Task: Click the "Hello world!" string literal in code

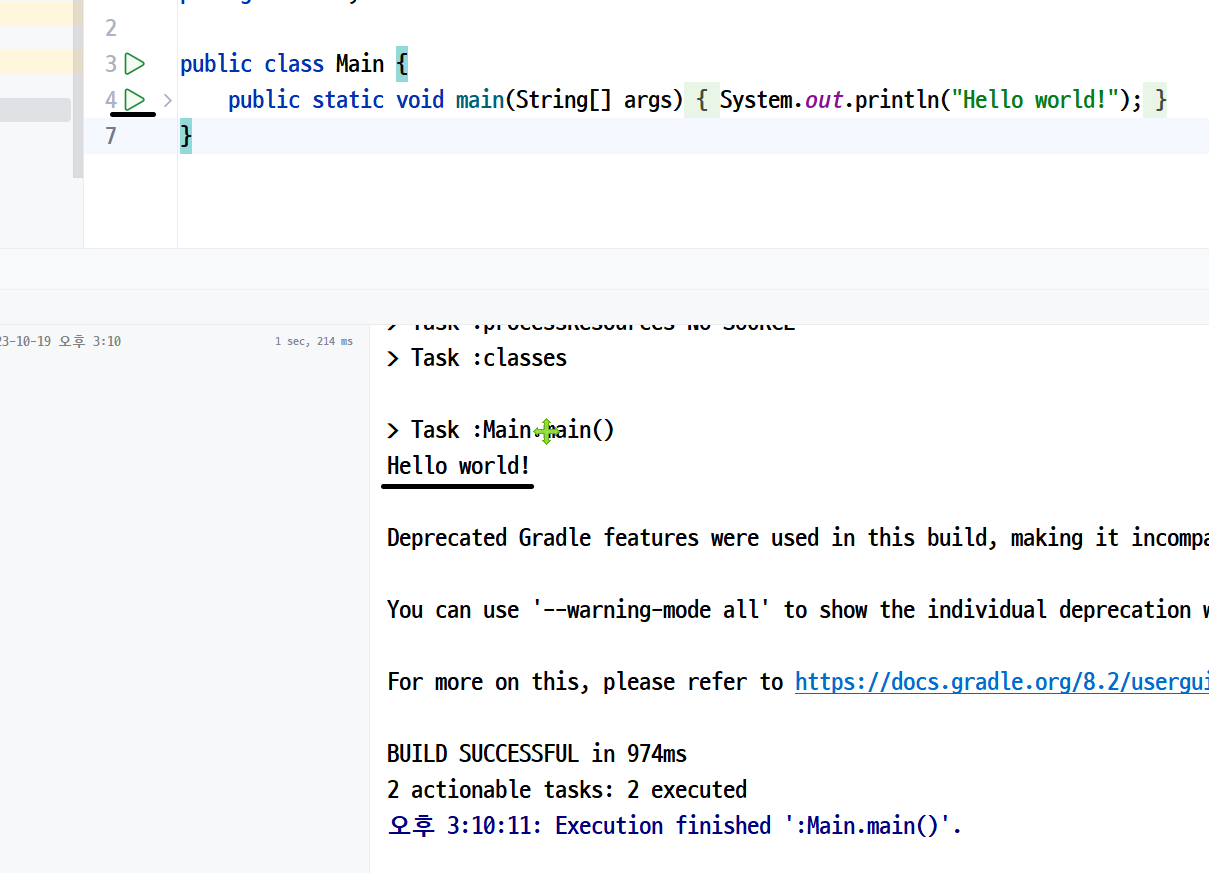Action: (1033, 100)
